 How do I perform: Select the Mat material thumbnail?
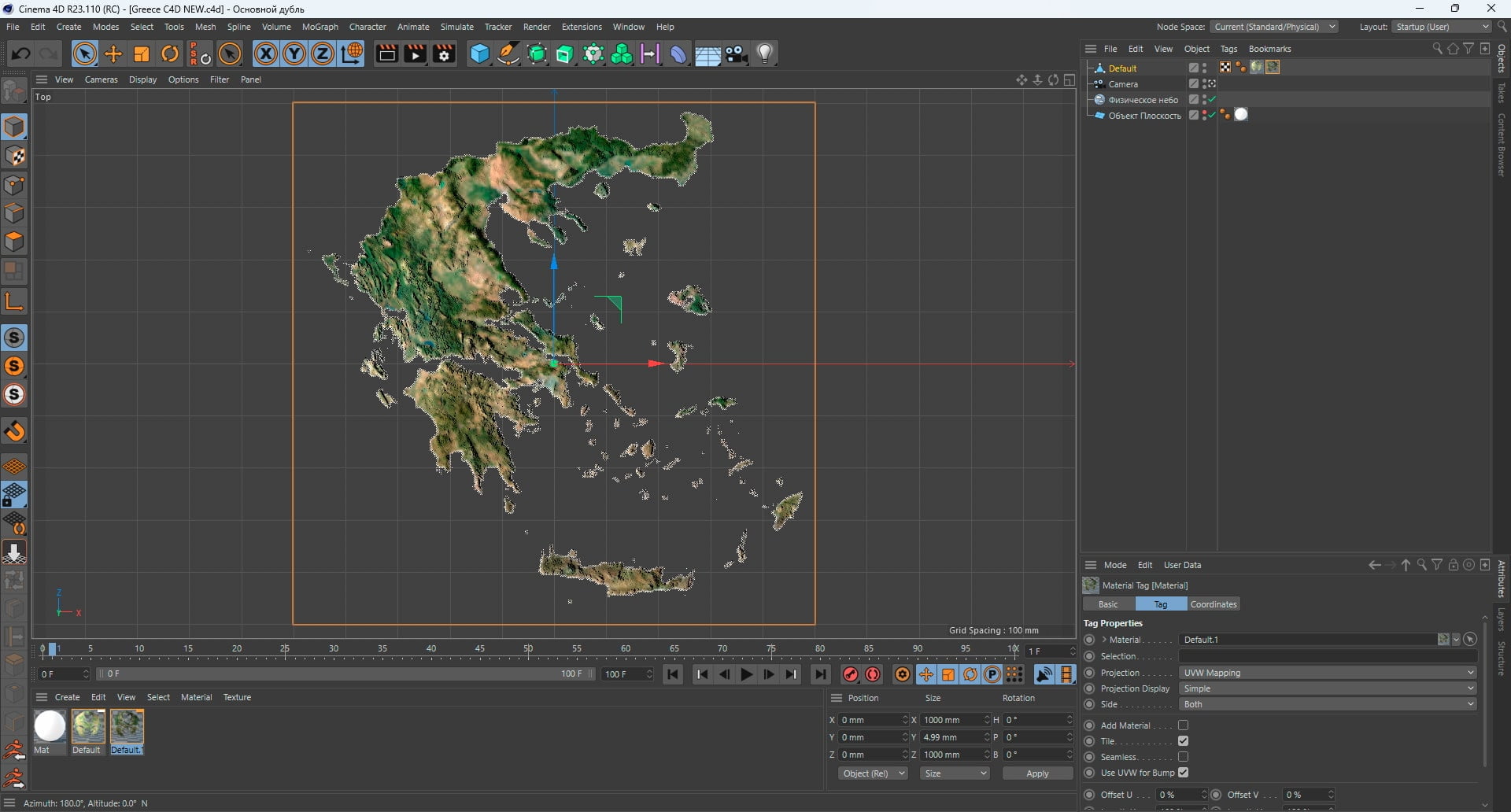[x=50, y=726]
